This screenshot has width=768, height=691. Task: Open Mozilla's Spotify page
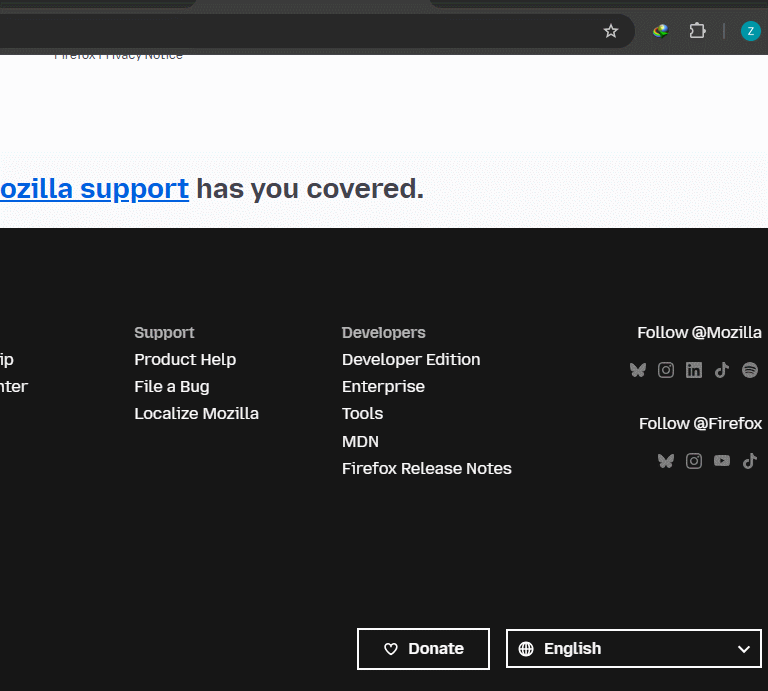pos(750,370)
